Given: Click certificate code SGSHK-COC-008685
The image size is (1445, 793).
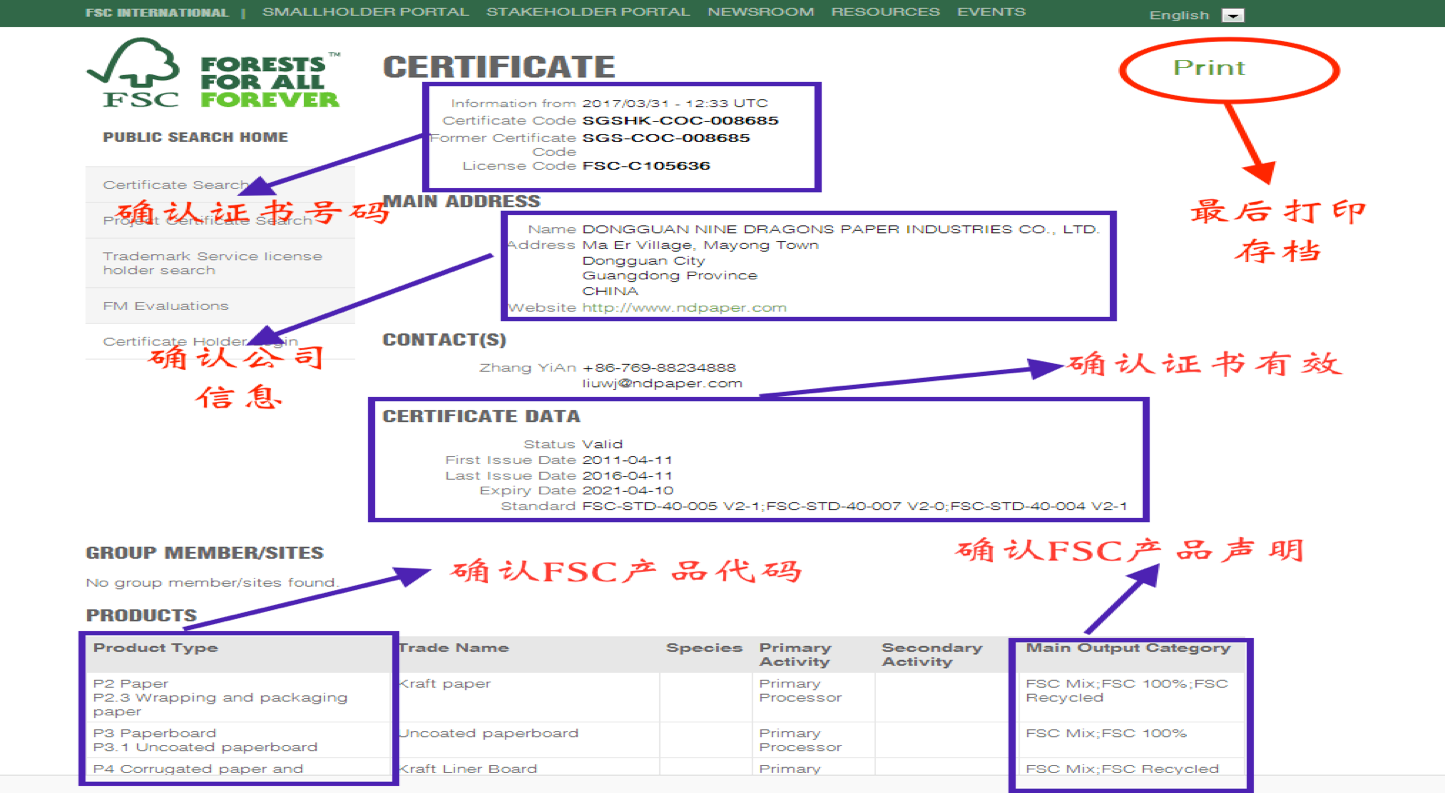Looking at the screenshot, I should (x=680, y=120).
